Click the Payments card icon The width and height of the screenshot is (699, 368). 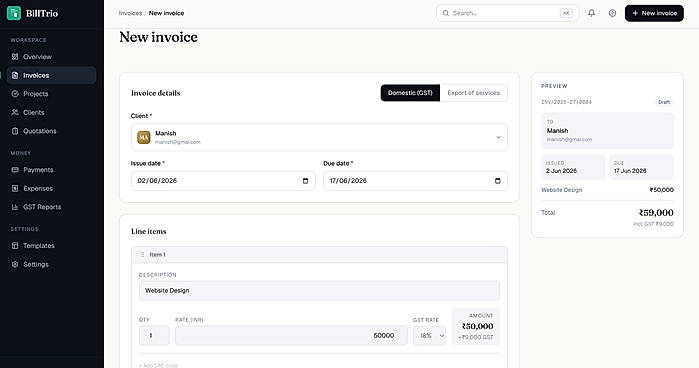pos(15,170)
